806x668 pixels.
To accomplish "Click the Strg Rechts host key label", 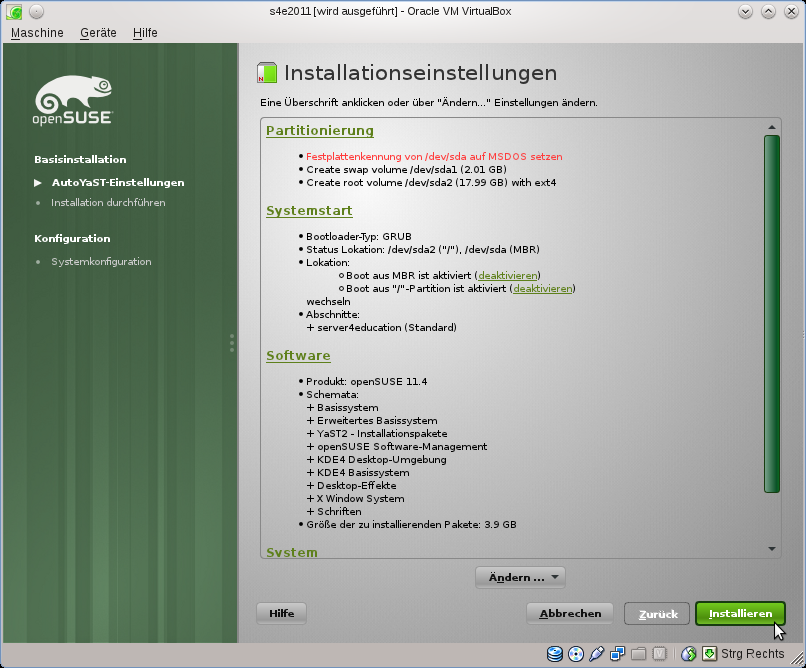I will coord(753,654).
